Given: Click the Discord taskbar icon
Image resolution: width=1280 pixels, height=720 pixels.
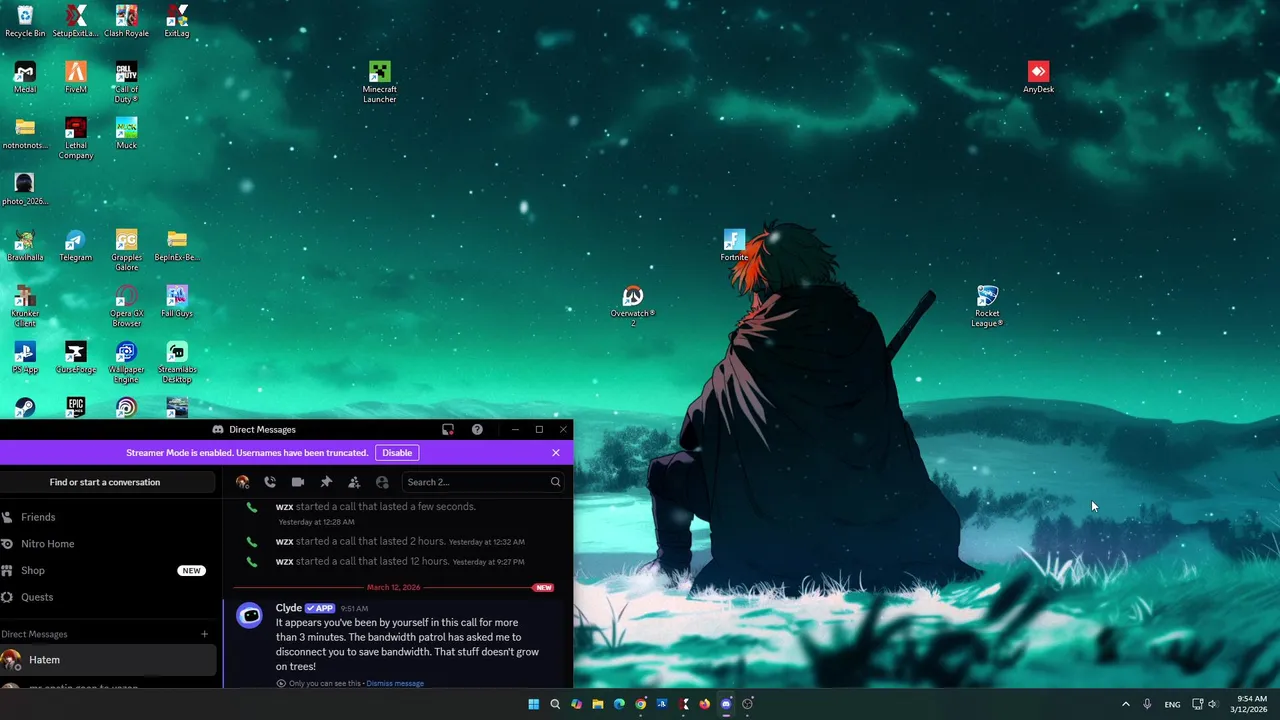Looking at the screenshot, I should point(726,704).
